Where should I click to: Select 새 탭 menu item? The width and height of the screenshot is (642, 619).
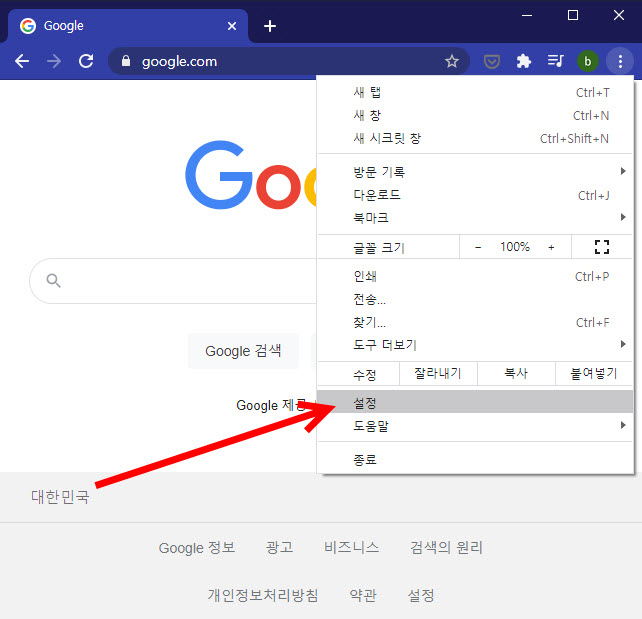[x=475, y=93]
